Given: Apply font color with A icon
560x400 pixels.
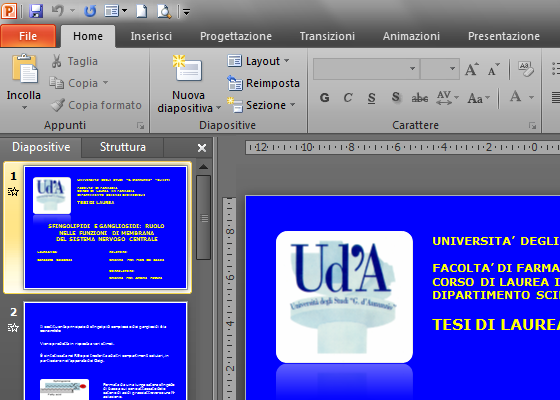Looking at the screenshot, I should [x=515, y=96].
